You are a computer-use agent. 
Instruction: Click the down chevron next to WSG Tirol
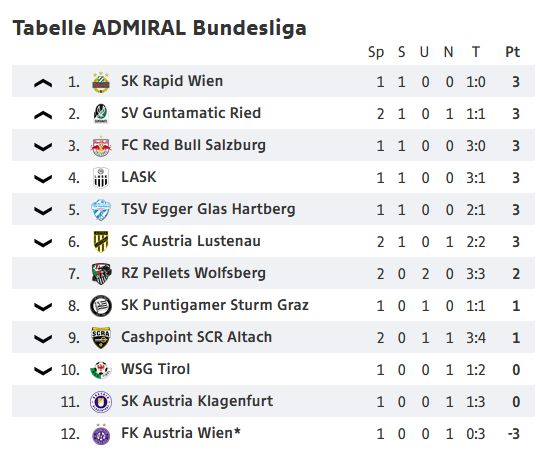[x=43, y=371]
